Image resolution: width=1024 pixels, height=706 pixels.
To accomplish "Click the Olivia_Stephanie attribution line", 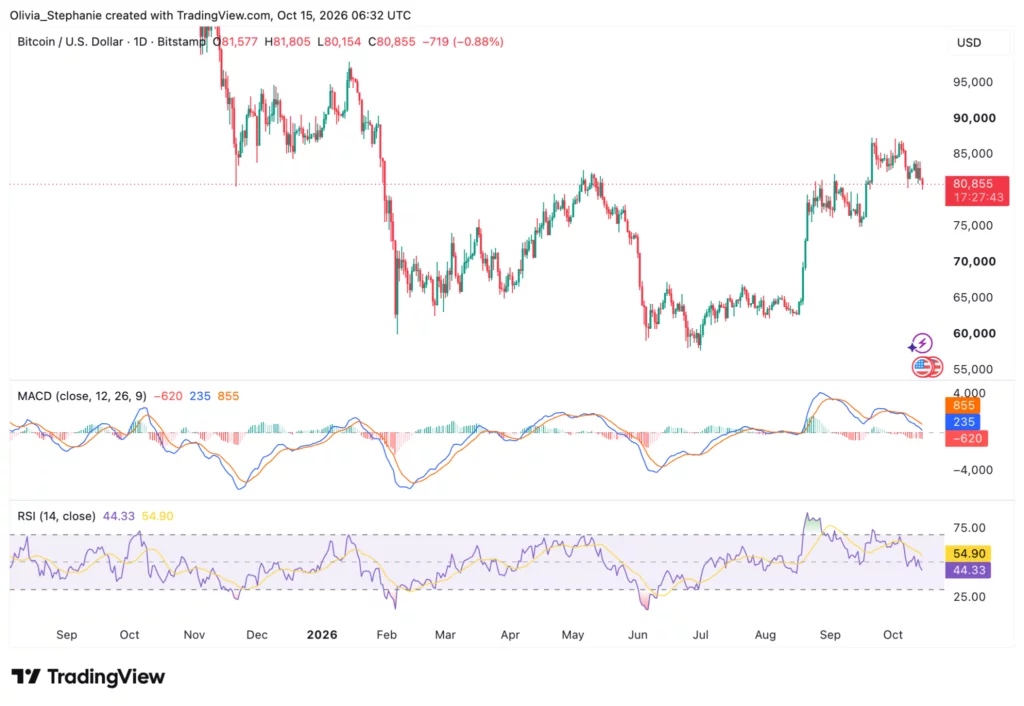I will (x=210, y=15).
